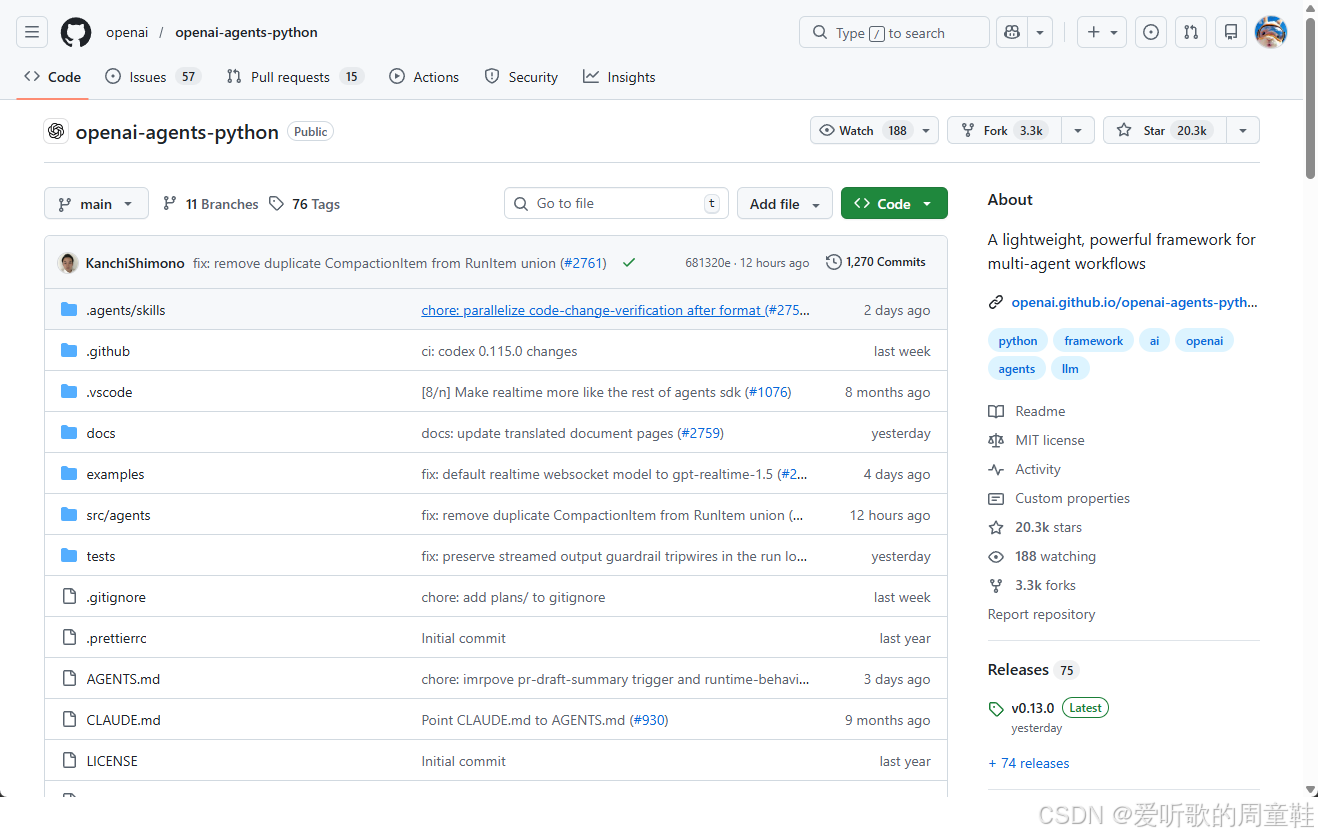Open the AGENTS.md file
This screenshot has height=837, width=1318.
point(123,679)
